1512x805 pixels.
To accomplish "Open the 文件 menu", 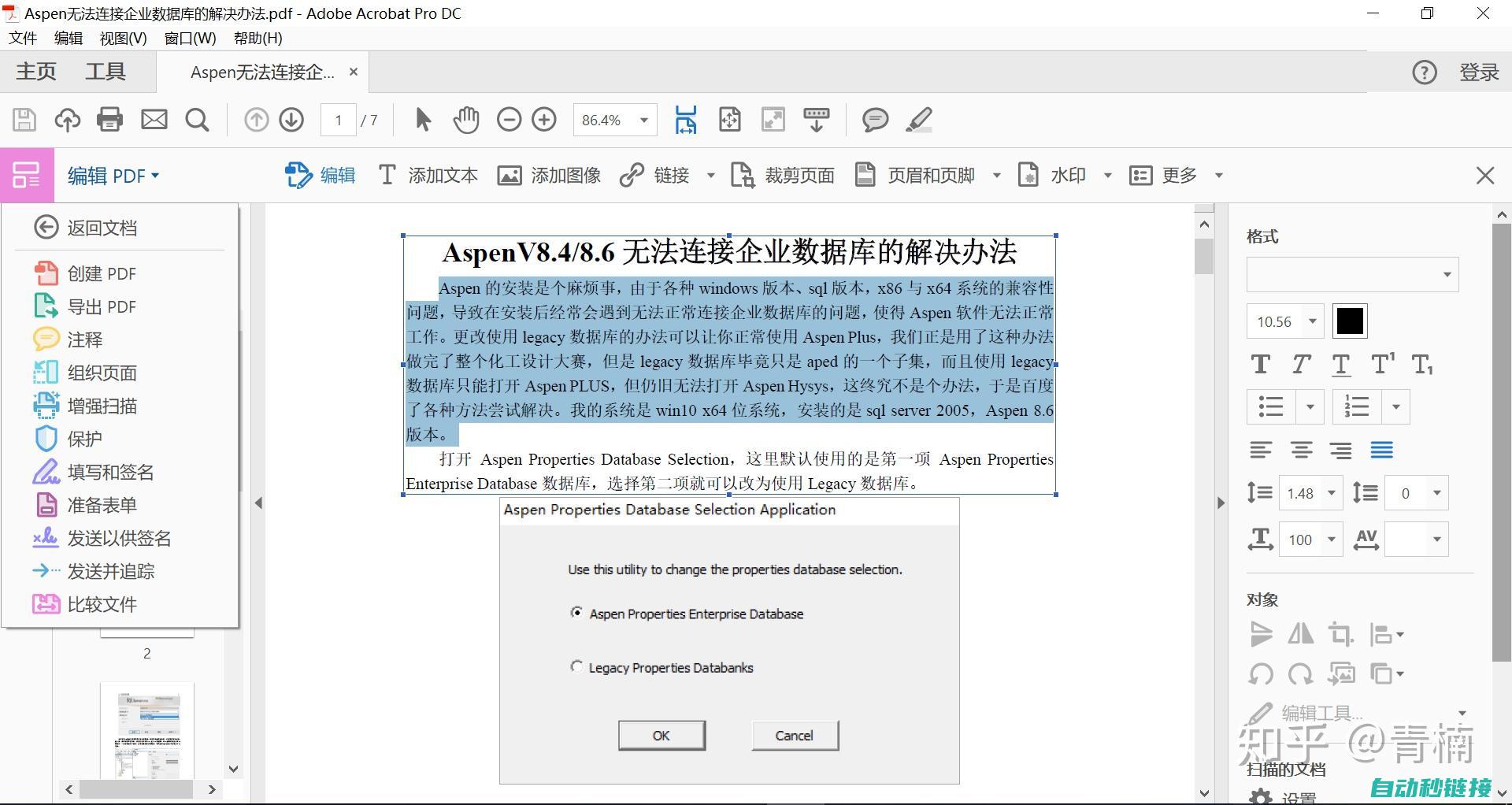I will tap(23, 38).
